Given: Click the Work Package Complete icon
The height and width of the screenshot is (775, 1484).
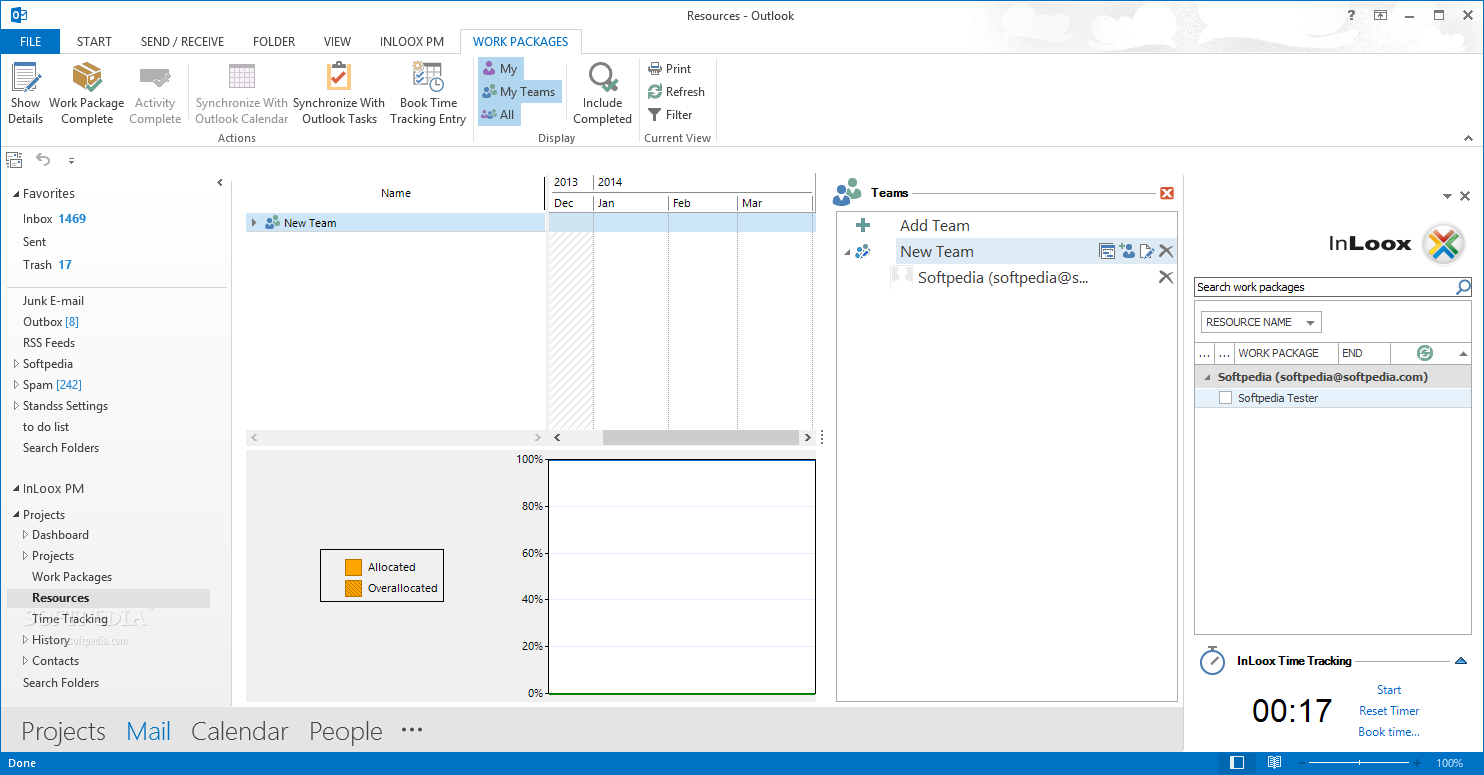Looking at the screenshot, I should coord(87,77).
